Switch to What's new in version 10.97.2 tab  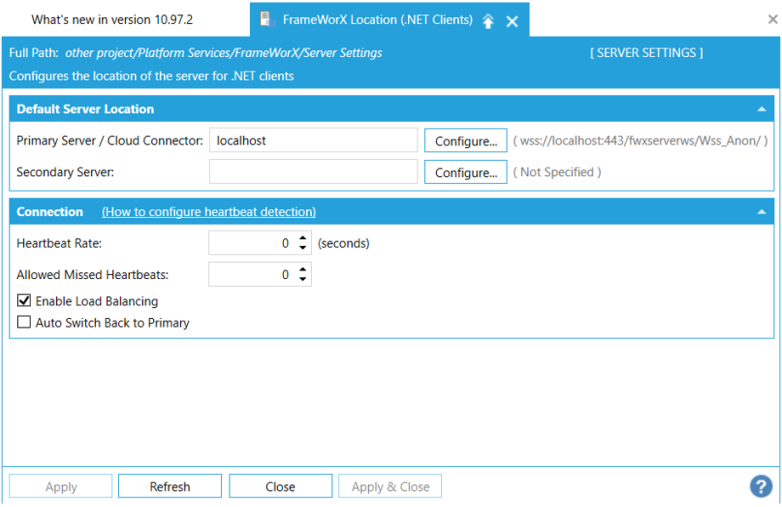coord(112,20)
